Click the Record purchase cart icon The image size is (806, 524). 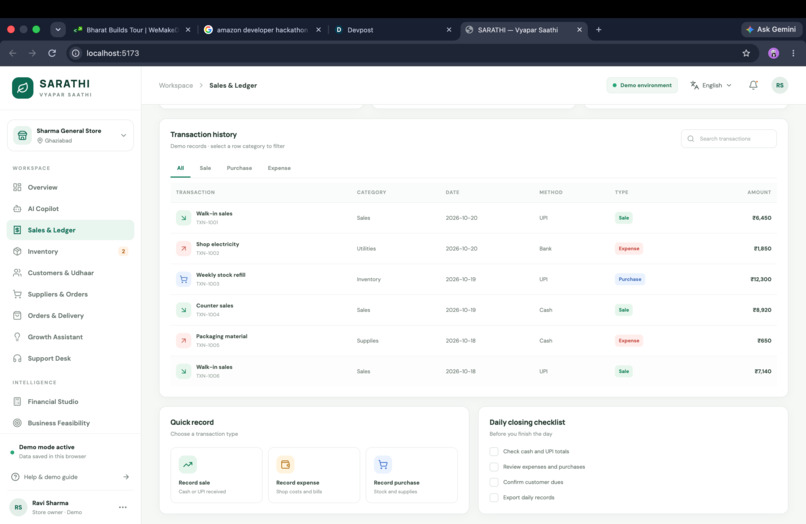(x=383, y=464)
